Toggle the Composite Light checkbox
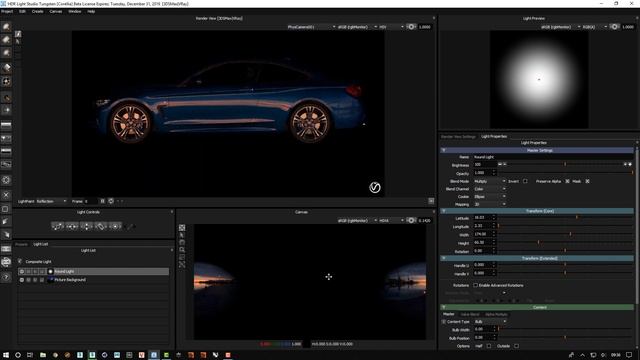The image size is (640, 360). point(20,261)
